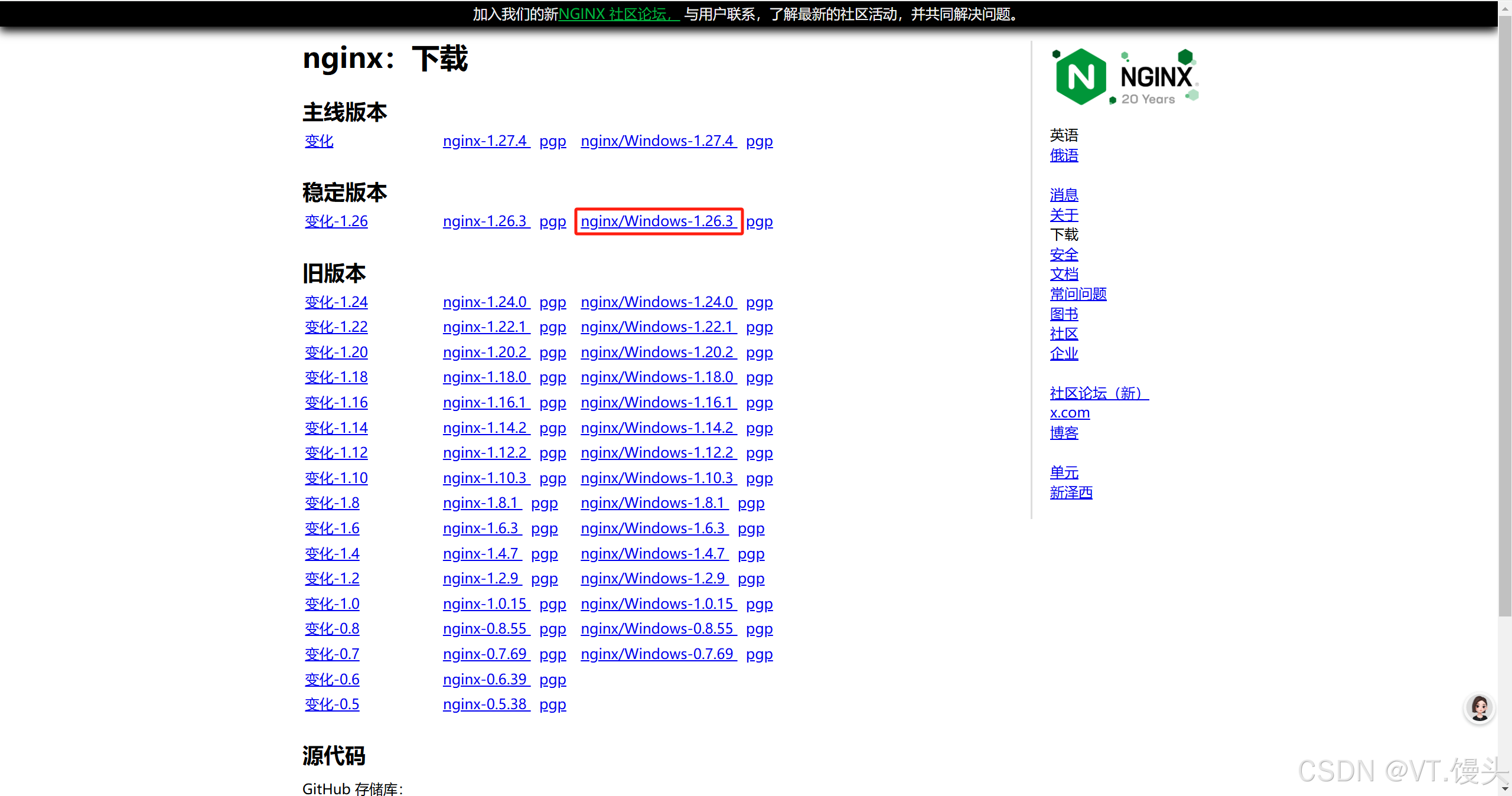Open the NGINX 社区论坛 banner link

coord(619,14)
